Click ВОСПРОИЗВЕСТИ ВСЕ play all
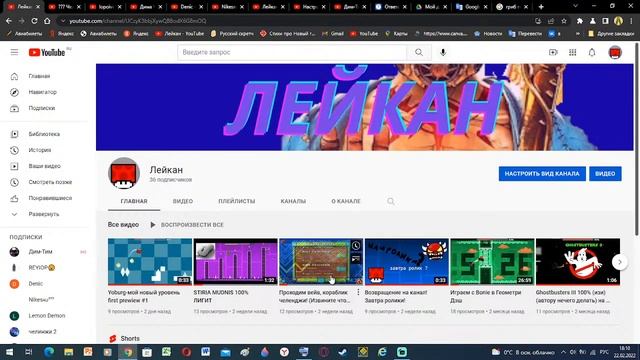The width and height of the screenshot is (640, 360). point(187,225)
